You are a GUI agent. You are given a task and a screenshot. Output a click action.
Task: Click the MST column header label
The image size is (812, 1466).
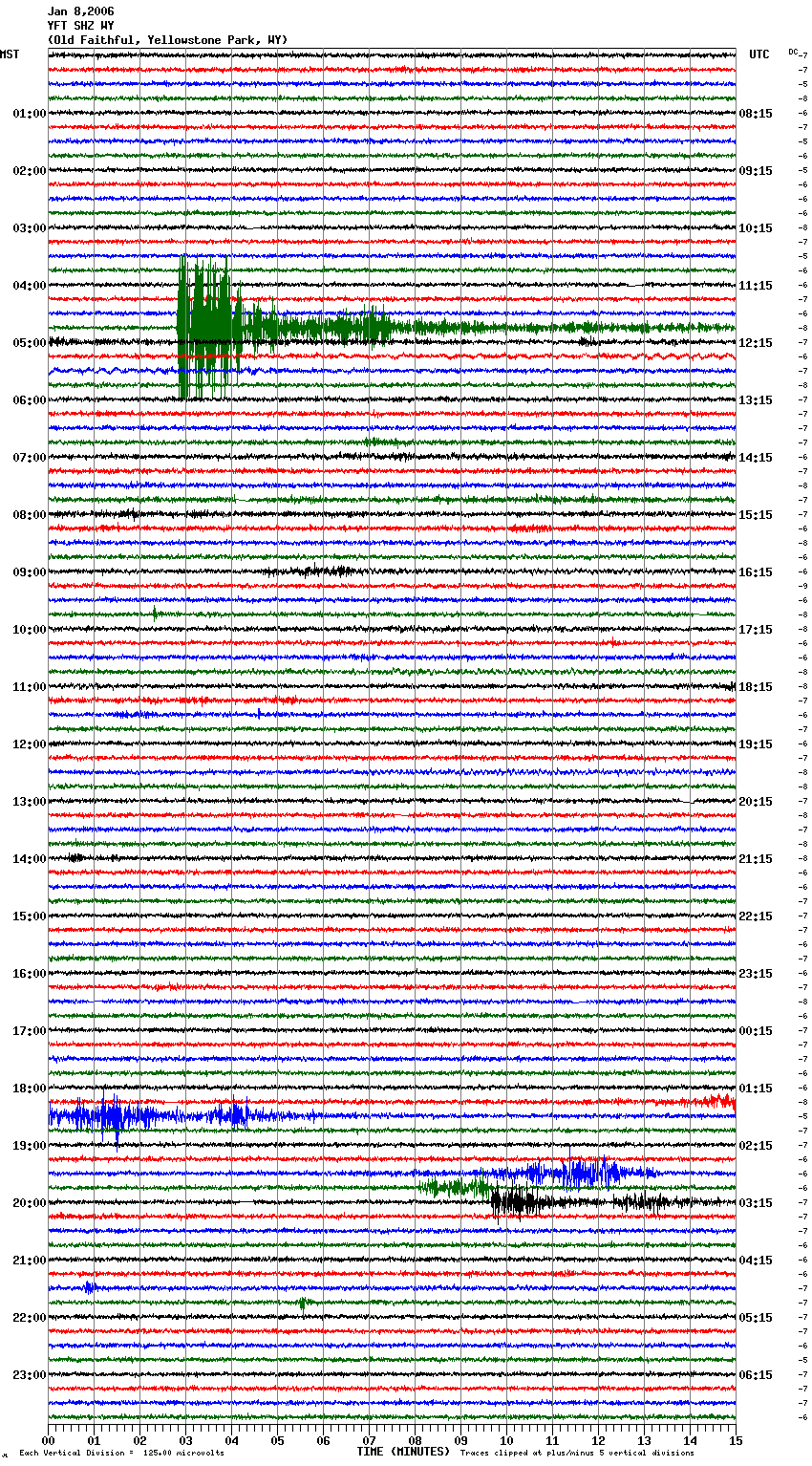[10, 54]
